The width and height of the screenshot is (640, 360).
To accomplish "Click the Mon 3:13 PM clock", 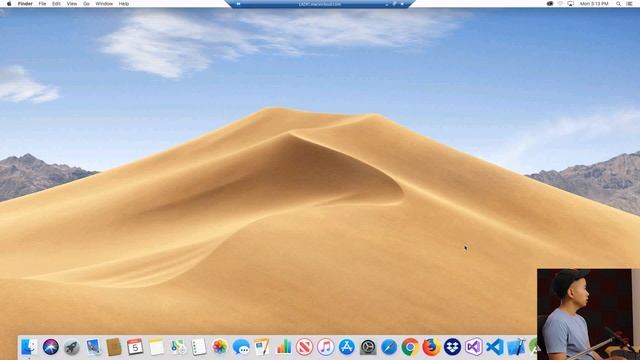I will coord(594,4).
